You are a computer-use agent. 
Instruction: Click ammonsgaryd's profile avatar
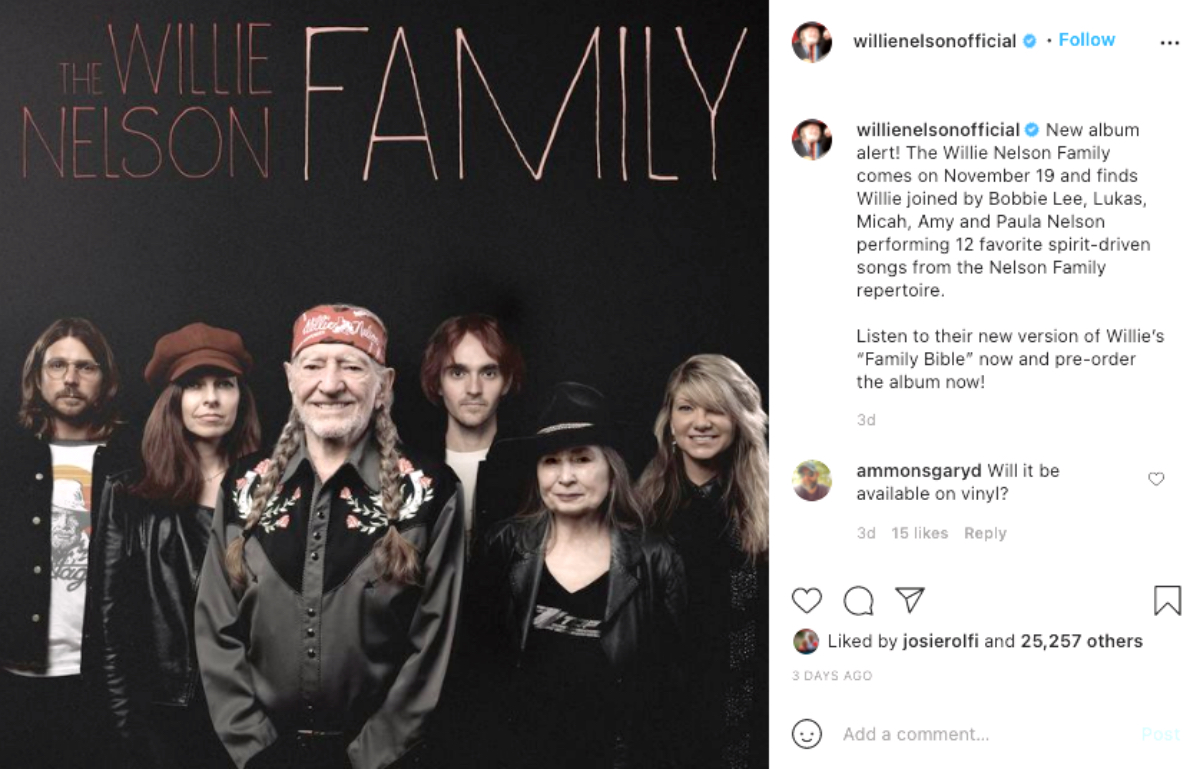[x=812, y=481]
